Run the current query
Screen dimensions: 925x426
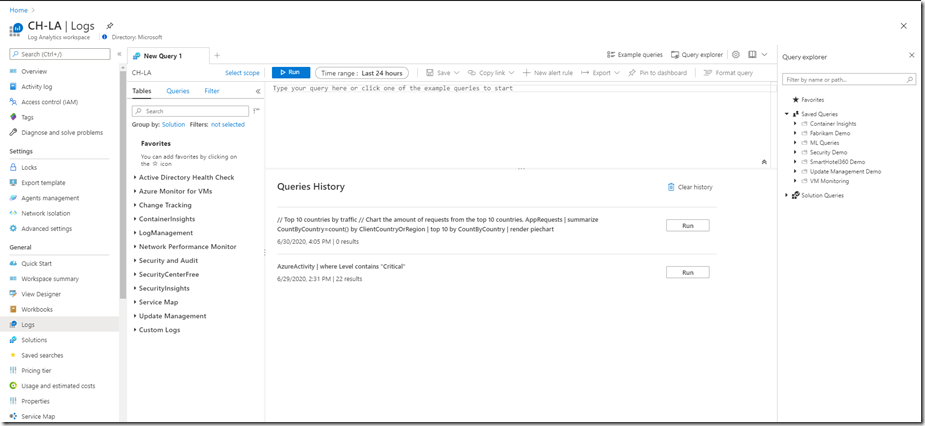click(x=291, y=73)
